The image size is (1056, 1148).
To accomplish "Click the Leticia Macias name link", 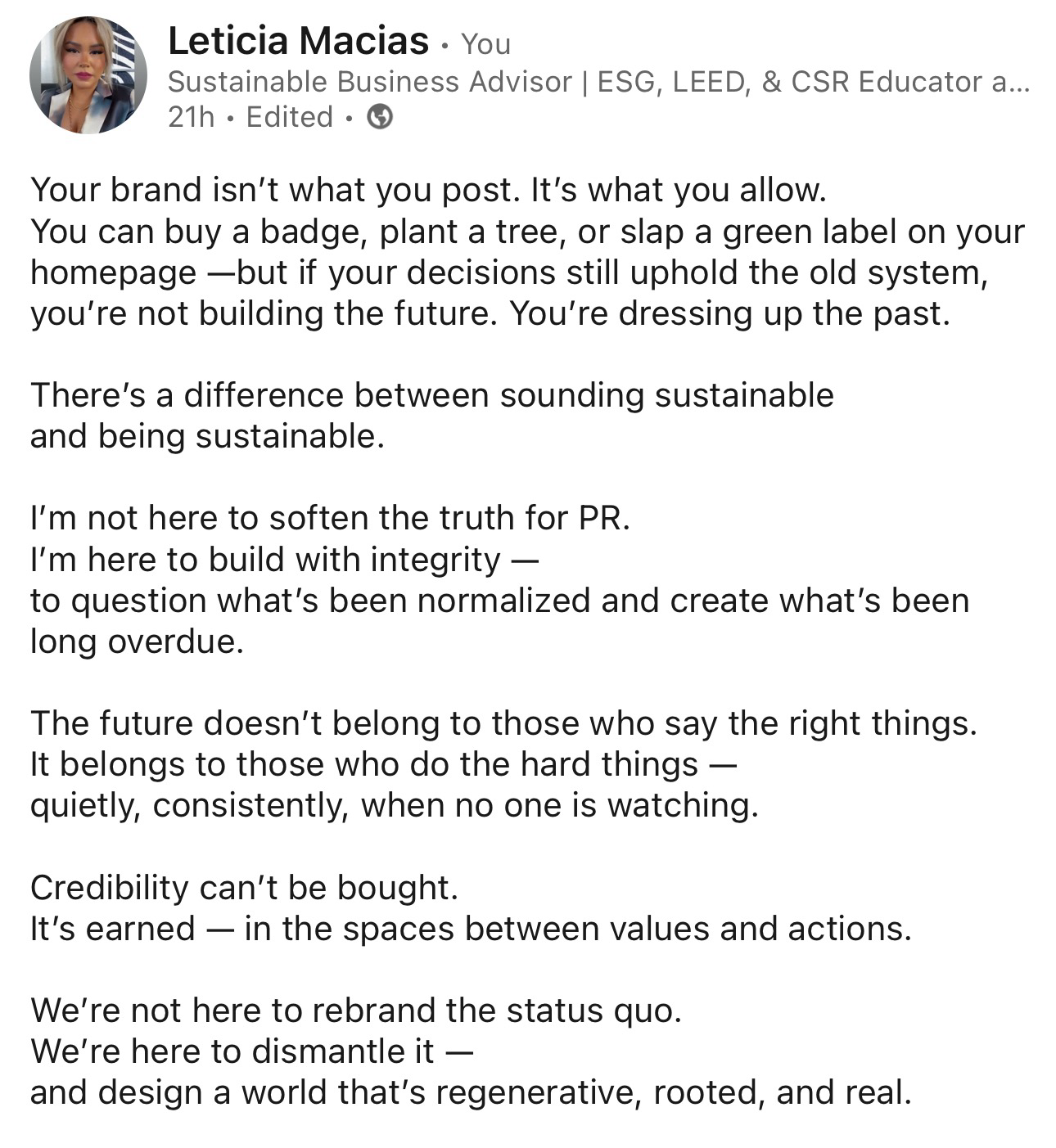I will point(298,41).
